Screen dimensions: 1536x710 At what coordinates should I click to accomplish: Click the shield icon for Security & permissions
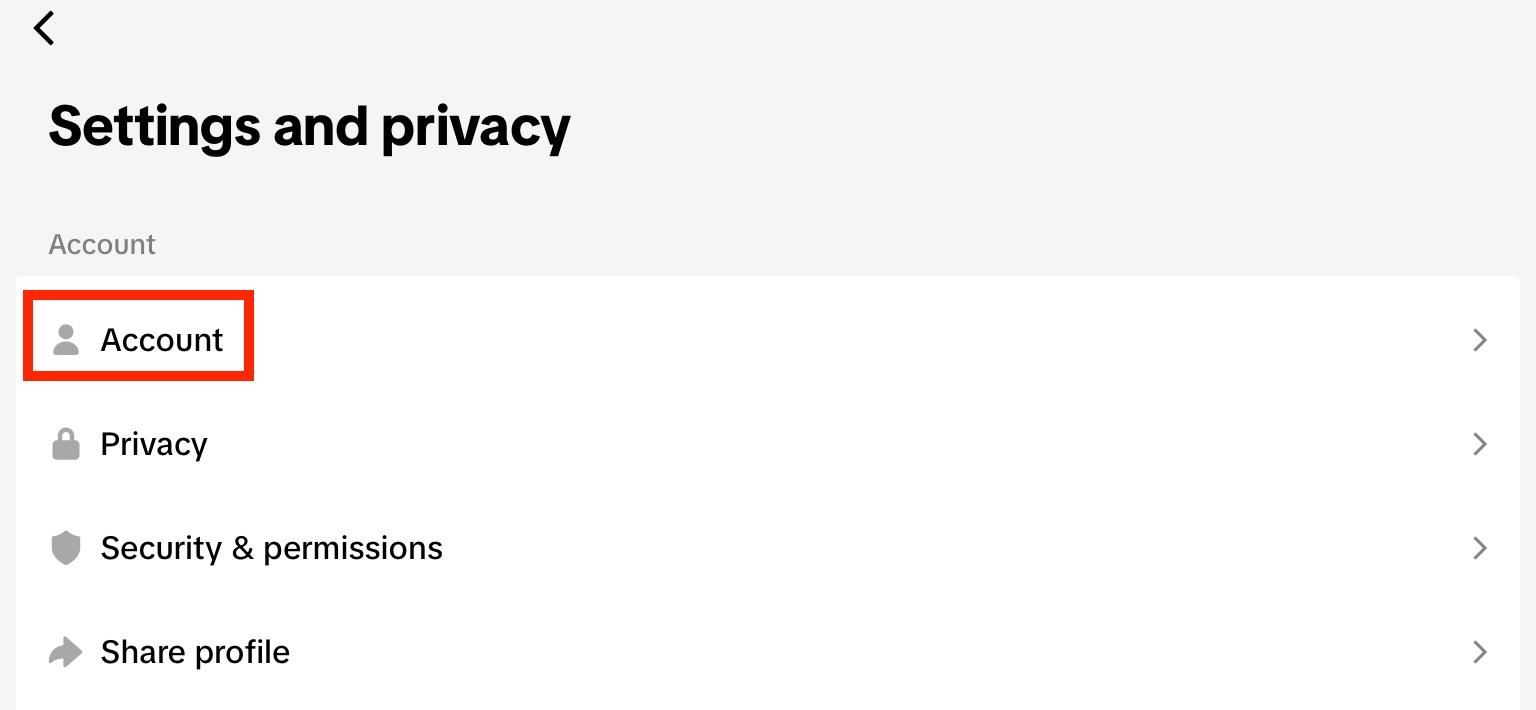click(x=66, y=548)
